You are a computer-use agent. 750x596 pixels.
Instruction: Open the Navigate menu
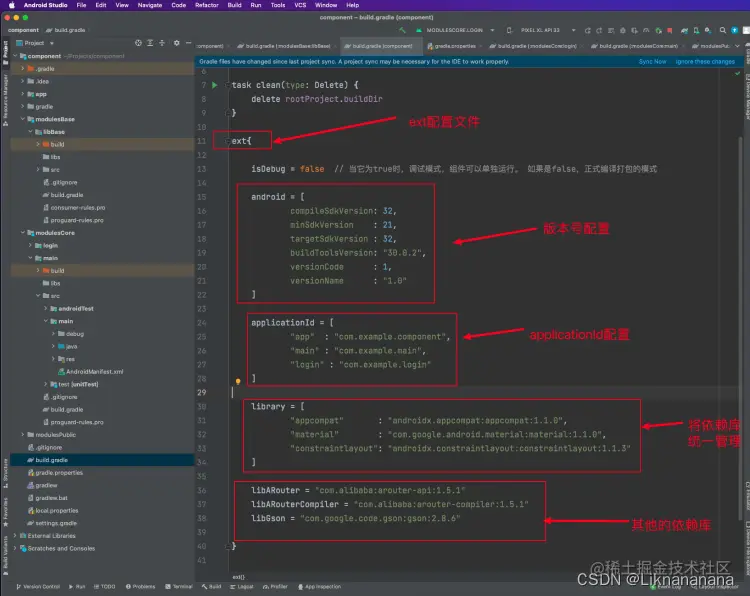pos(150,5)
